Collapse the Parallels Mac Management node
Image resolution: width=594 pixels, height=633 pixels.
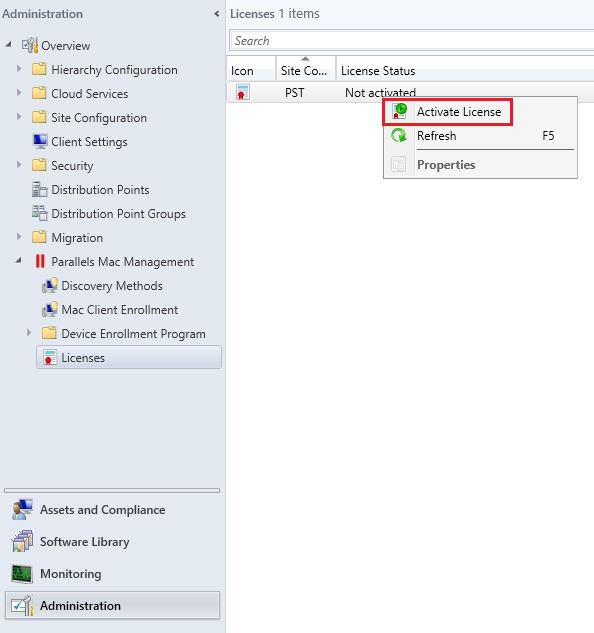tap(19, 261)
